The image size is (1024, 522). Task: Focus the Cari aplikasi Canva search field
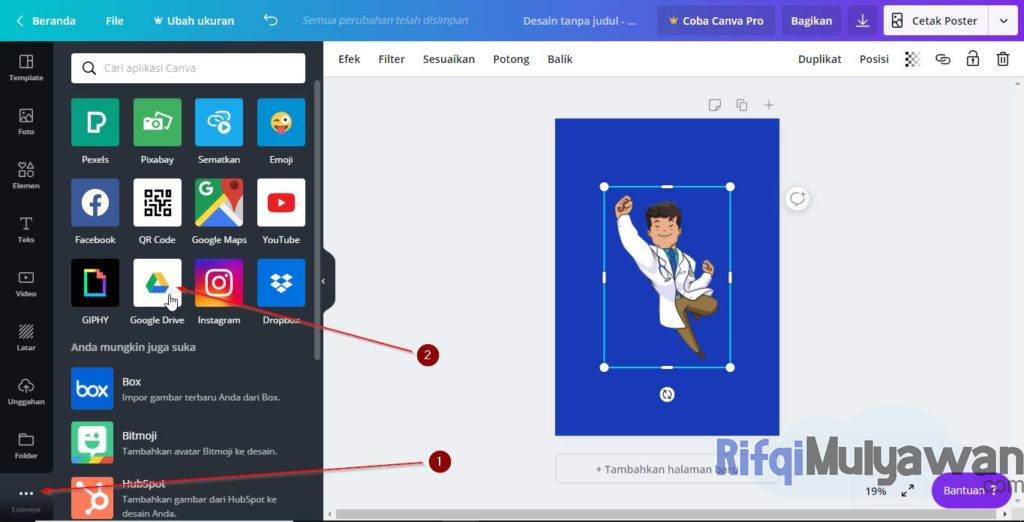tap(188, 68)
